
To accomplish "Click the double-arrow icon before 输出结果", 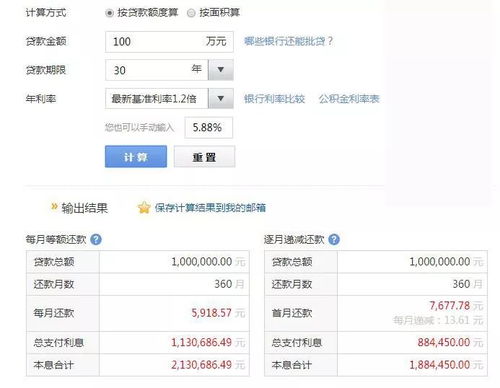I will pyautogui.click(x=54, y=207).
